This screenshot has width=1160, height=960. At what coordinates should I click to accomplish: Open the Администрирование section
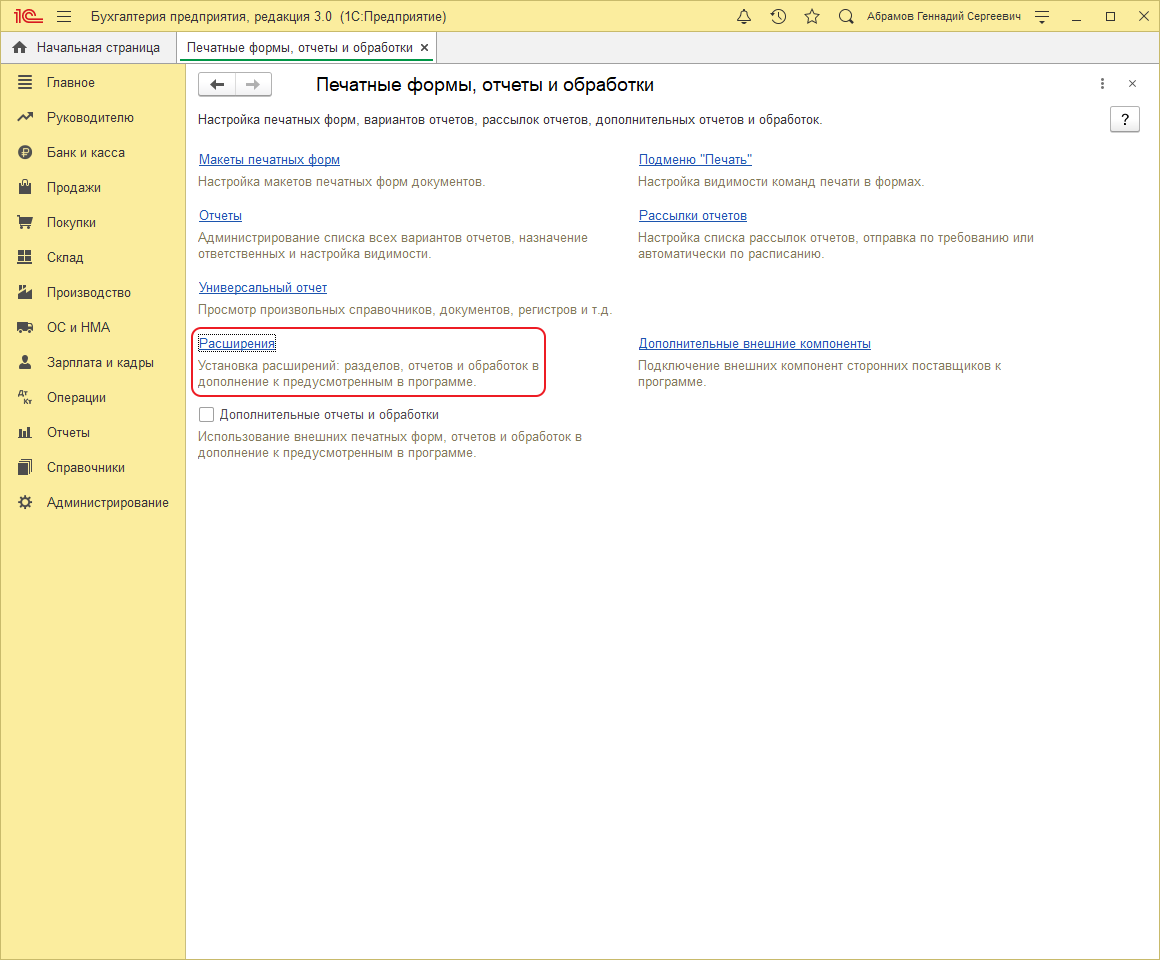pos(108,502)
